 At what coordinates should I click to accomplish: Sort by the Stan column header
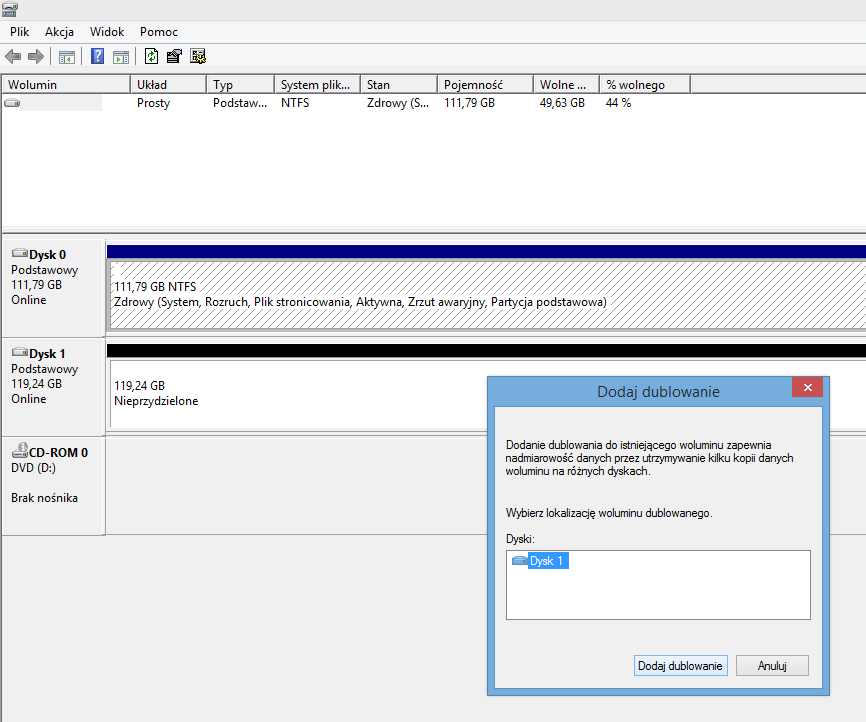pyautogui.click(x=399, y=85)
